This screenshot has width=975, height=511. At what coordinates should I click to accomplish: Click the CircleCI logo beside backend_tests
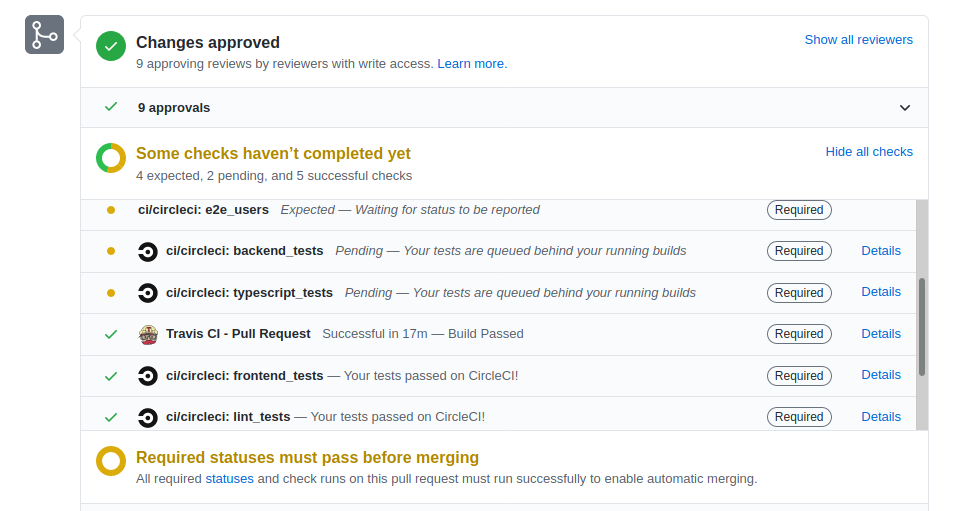click(x=148, y=251)
